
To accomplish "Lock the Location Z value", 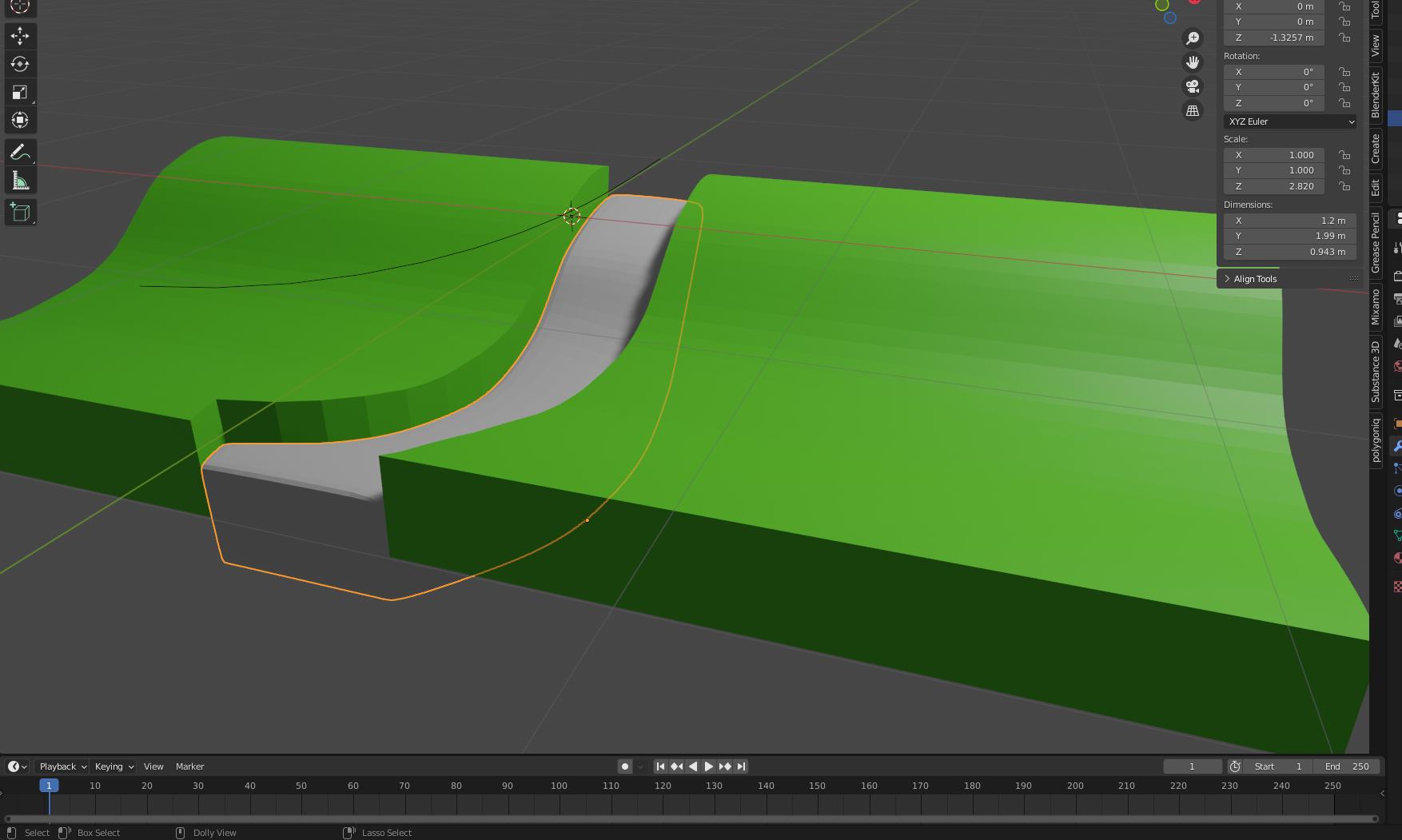I will click(x=1345, y=38).
